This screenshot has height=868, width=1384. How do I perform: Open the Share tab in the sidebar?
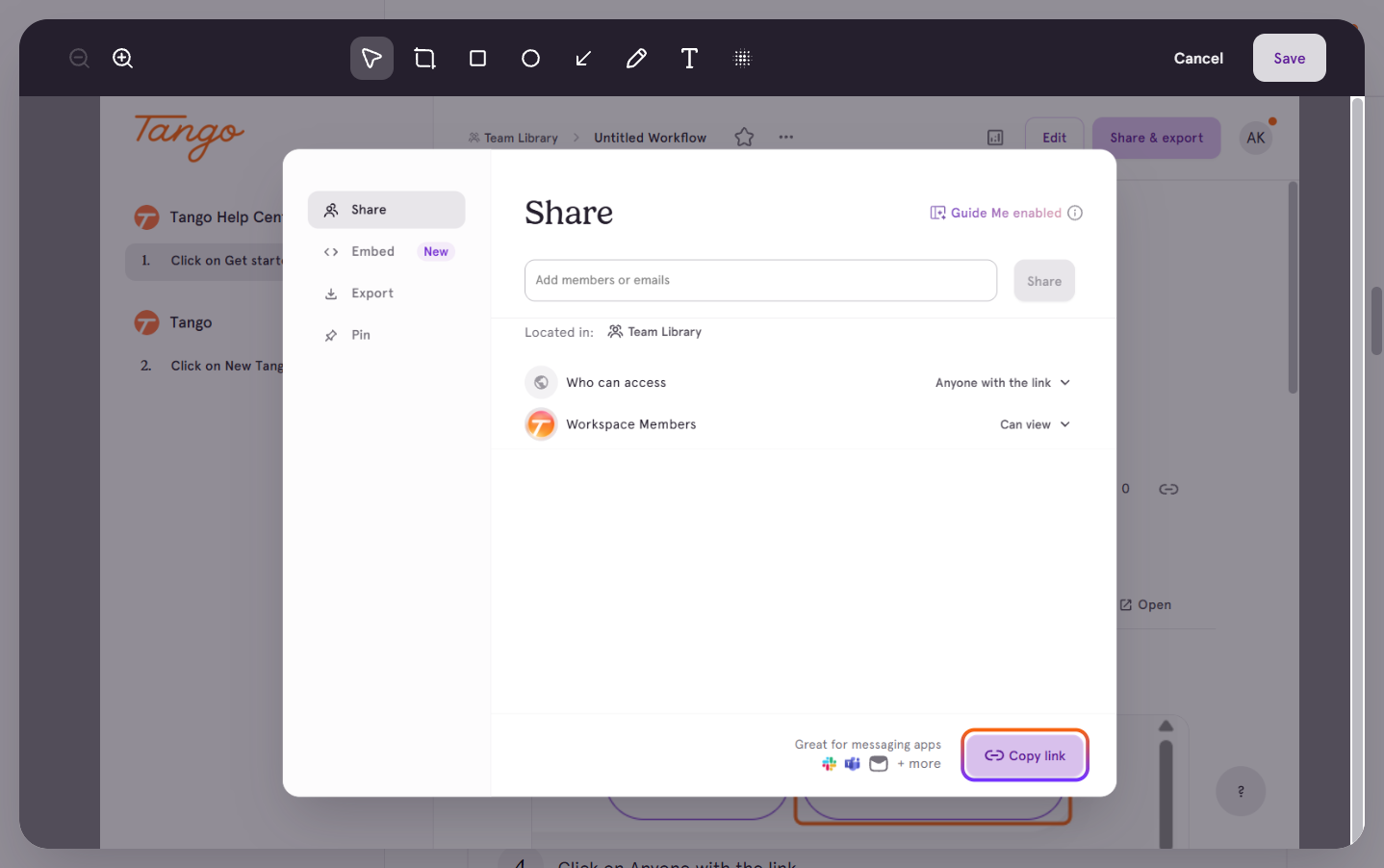point(386,210)
